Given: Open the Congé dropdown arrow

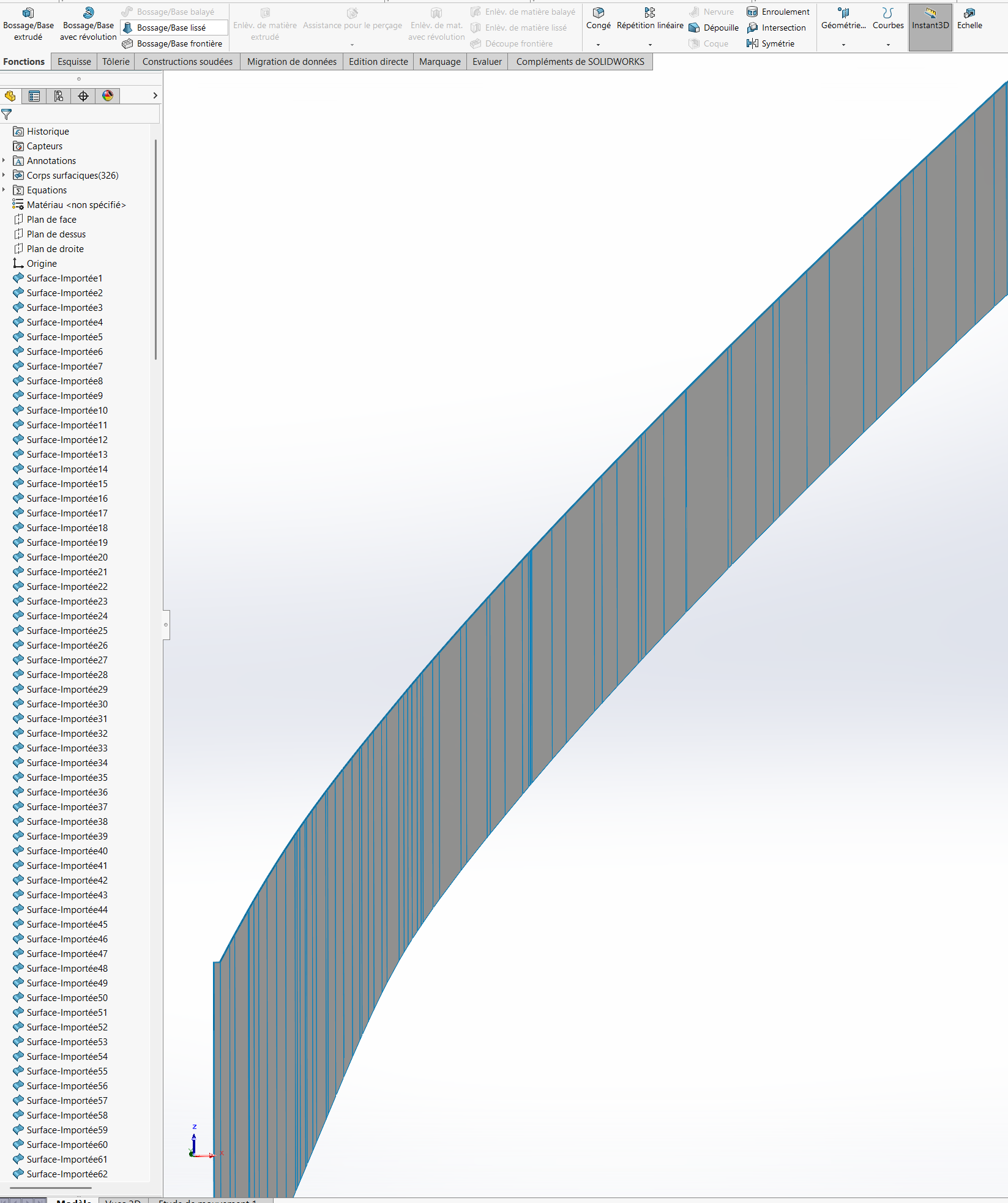Looking at the screenshot, I should 598,45.
